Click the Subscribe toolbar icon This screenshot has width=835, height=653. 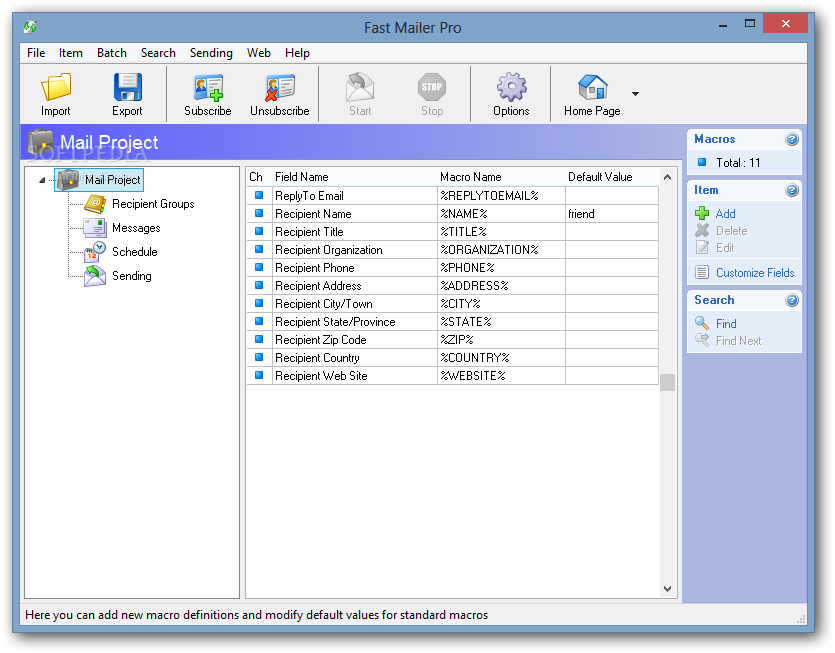[208, 88]
